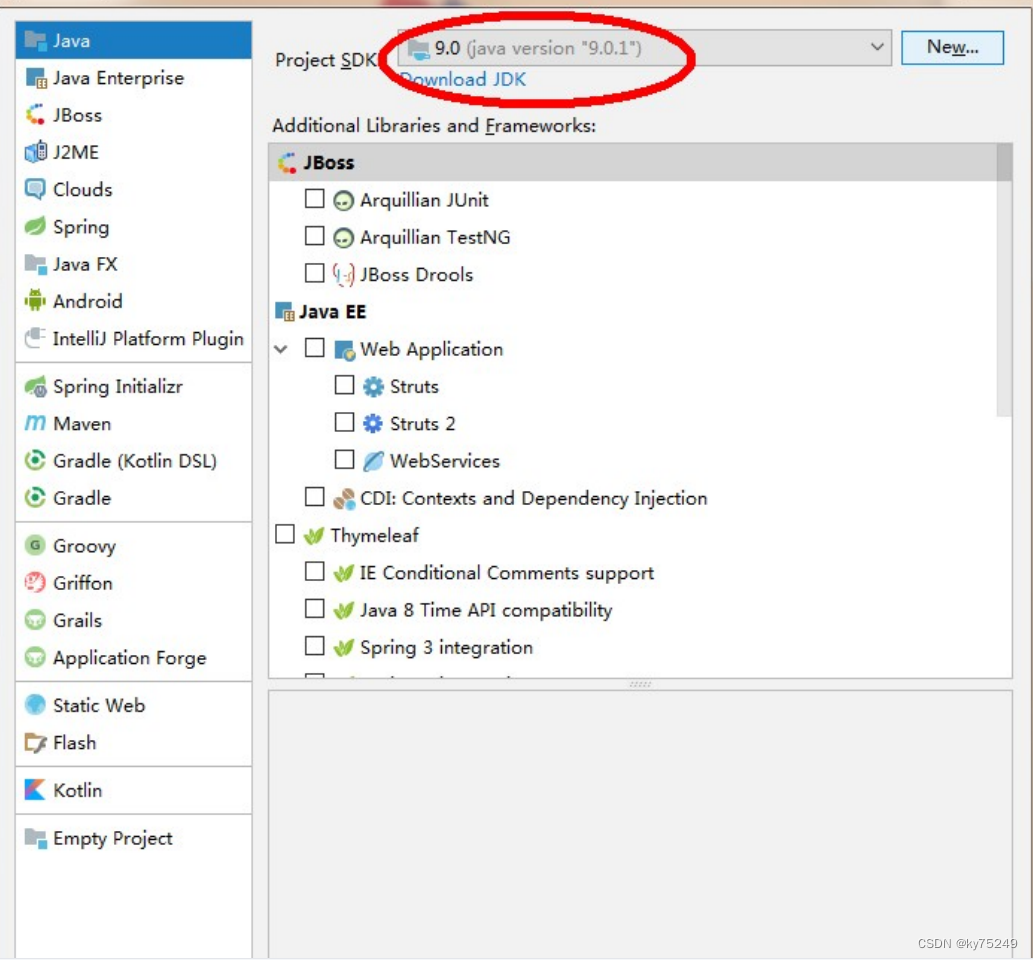1033x960 pixels.
Task: Check IE Conditional Comments support
Action: (315, 571)
